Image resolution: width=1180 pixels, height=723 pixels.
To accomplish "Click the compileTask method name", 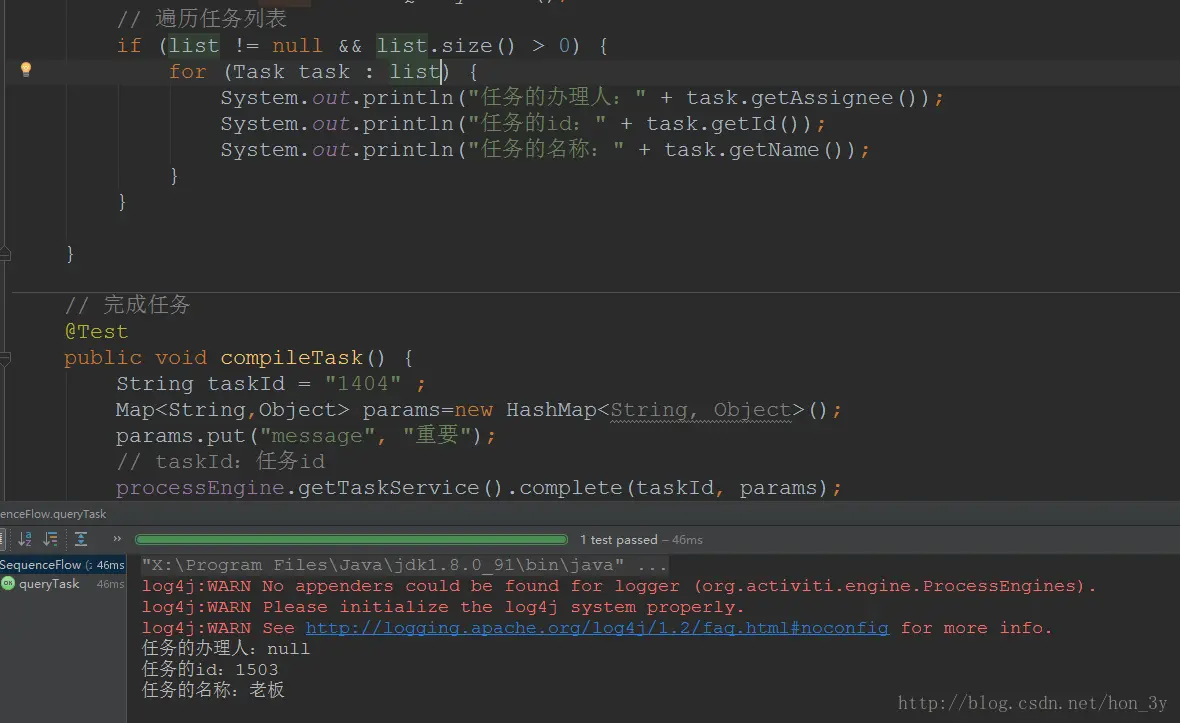I will point(291,358).
